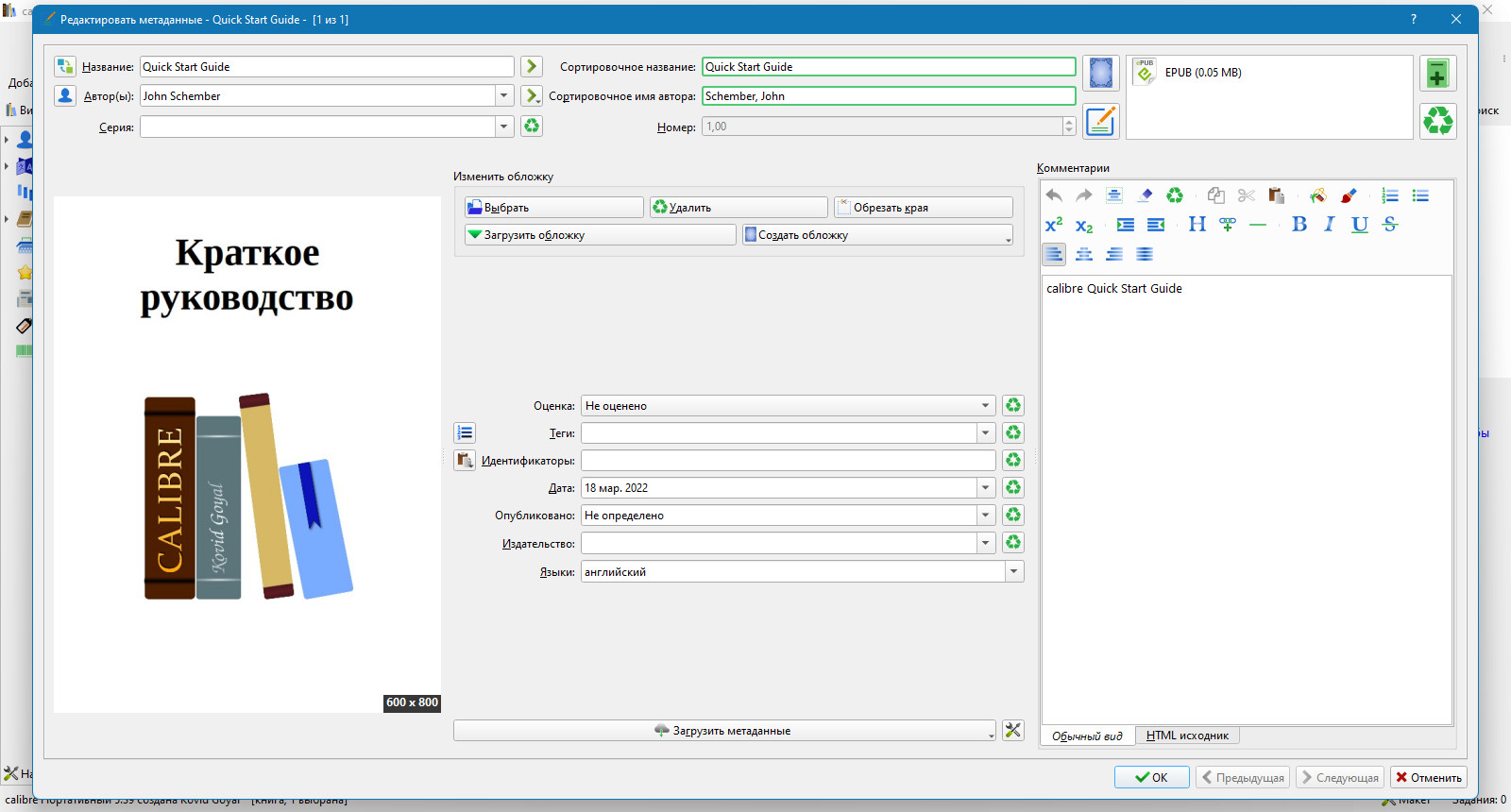Click the select all icon in comments toolbar

coord(1114,195)
